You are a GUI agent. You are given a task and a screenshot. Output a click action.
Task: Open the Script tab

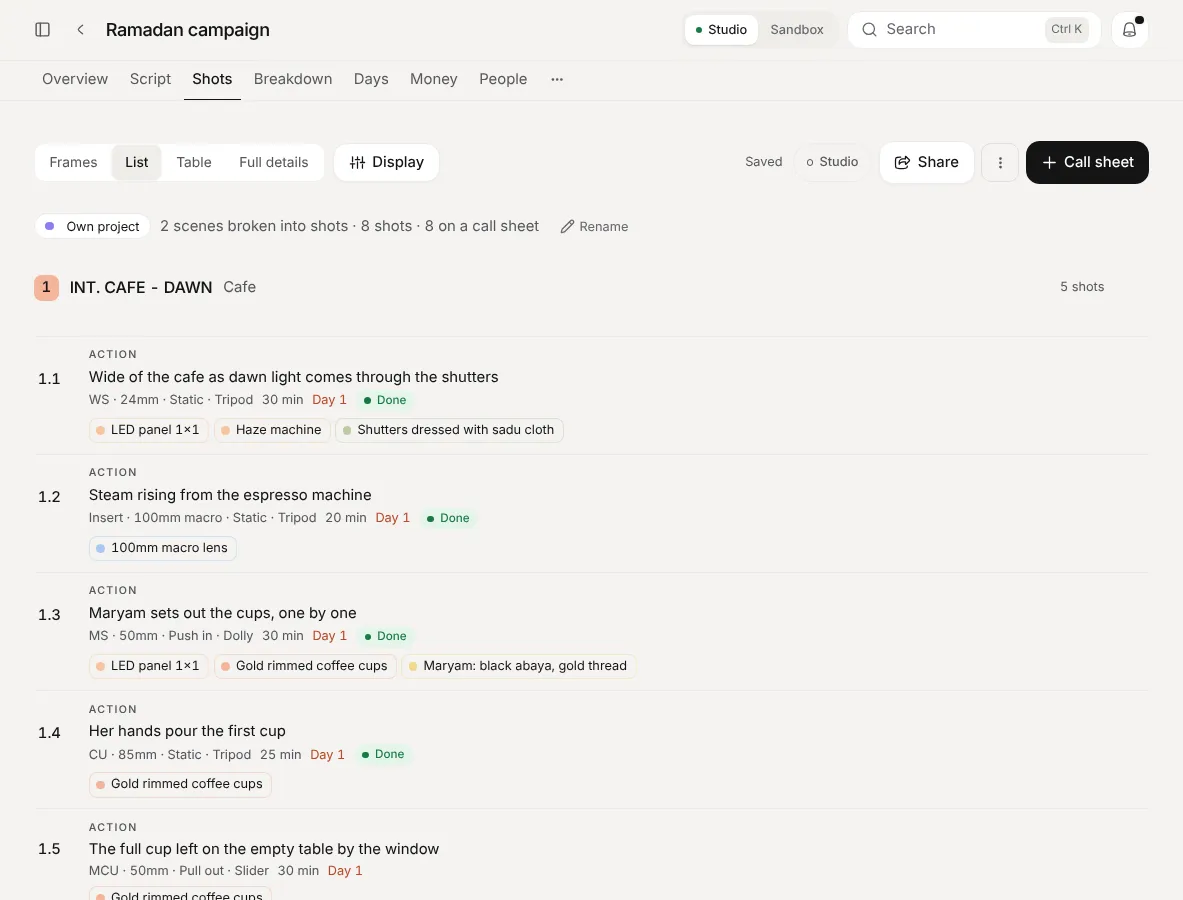coord(150,79)
